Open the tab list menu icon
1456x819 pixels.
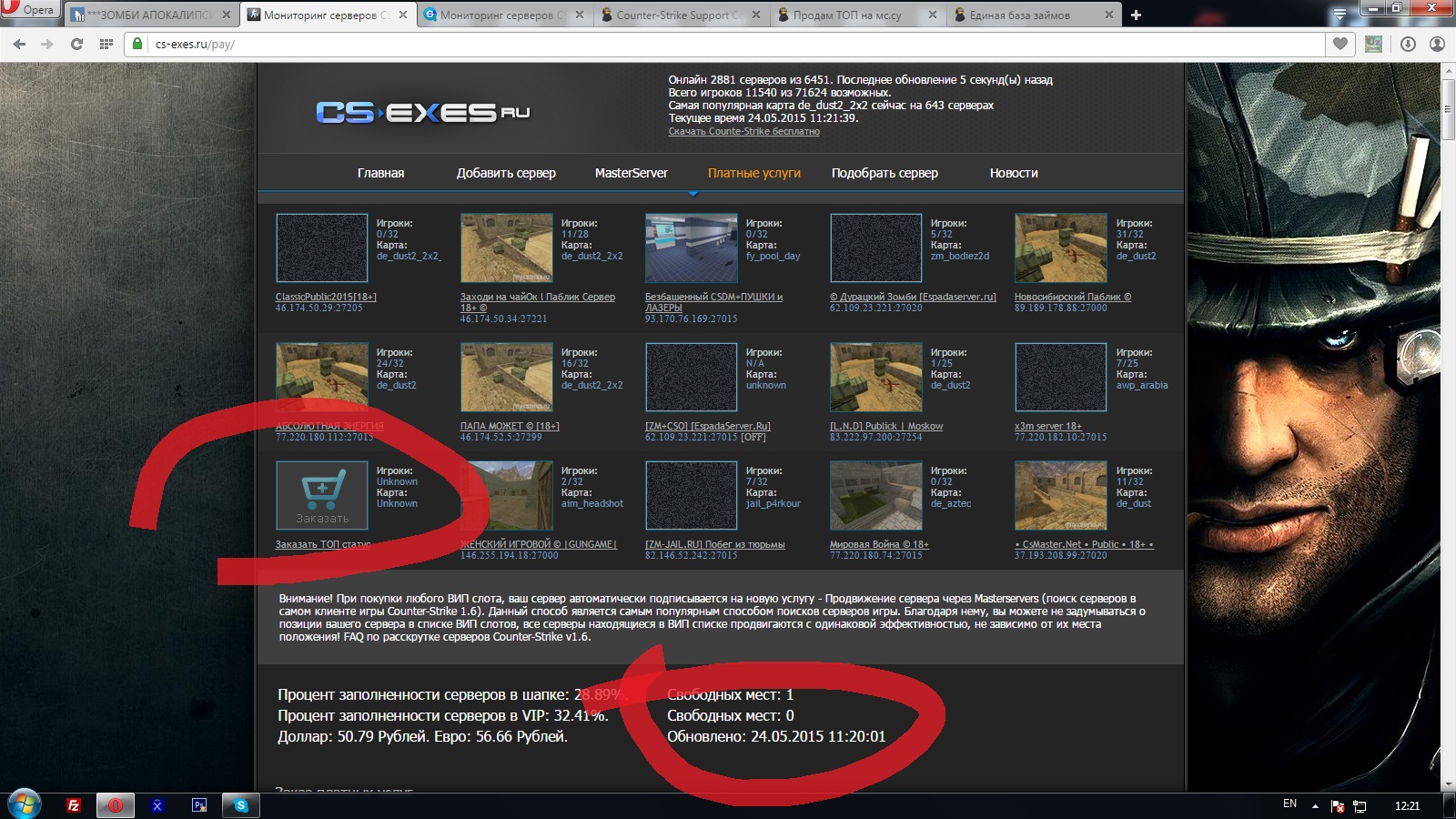(x=1340, y=15)
